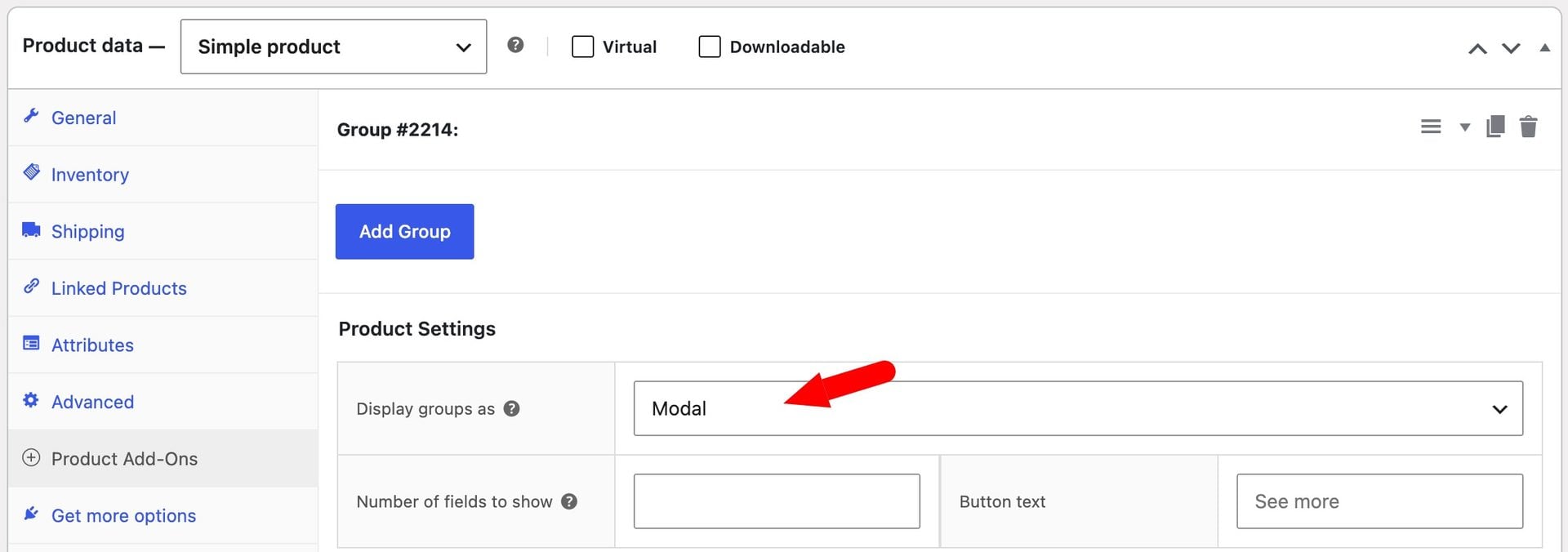Click the Inventory tag icon
Viewport: 1568px width, 552px height.
coord(31,171)
